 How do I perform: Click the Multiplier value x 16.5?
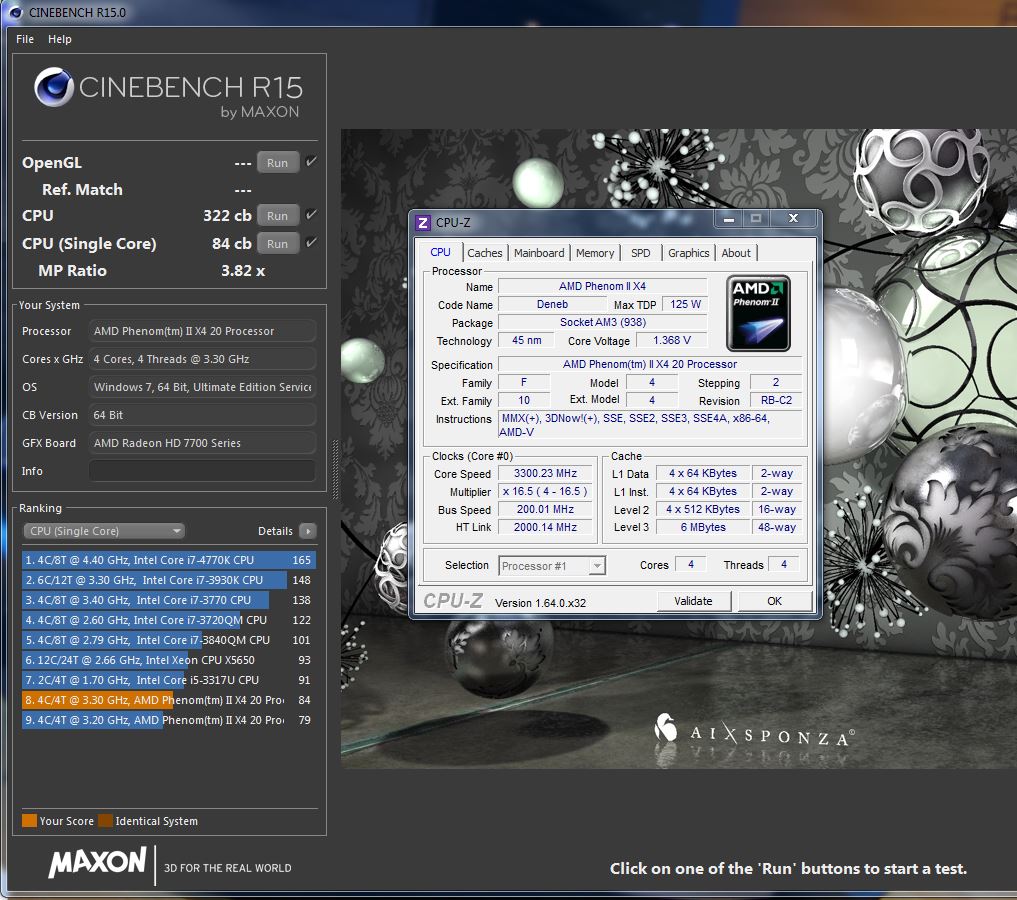(545, 491)
